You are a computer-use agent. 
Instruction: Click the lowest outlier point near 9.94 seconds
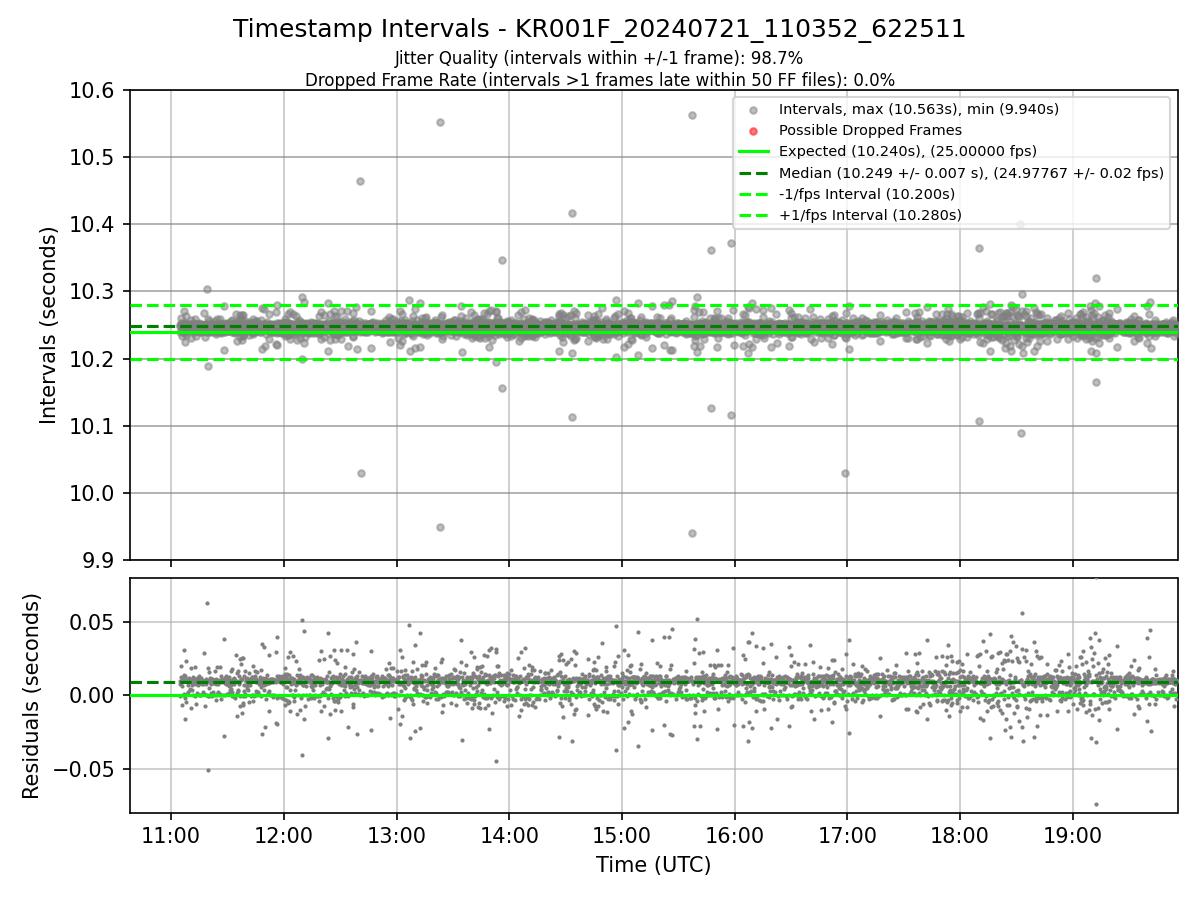click(692, 533)
